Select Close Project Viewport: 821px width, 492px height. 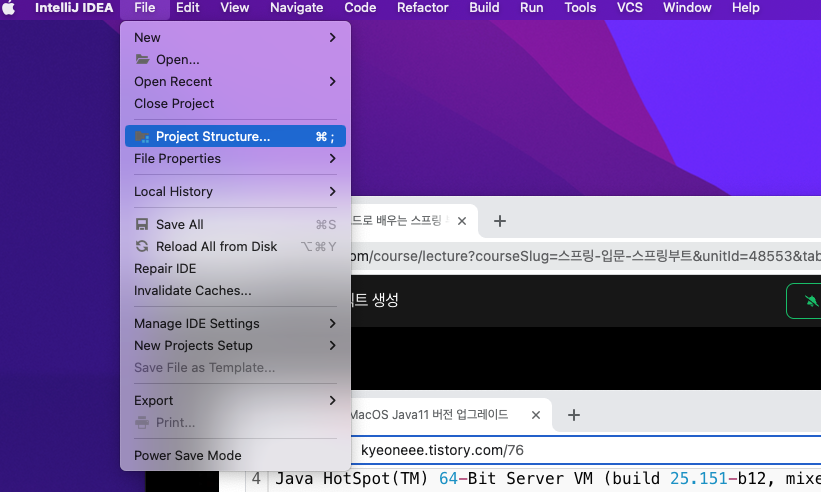235,104
